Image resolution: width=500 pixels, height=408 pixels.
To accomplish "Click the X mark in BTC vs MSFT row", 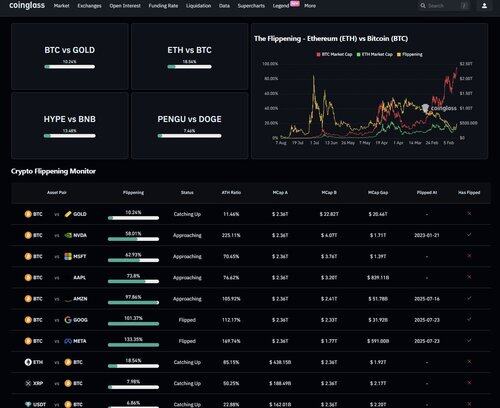I will pyautogui.click(x=469, y=256).
